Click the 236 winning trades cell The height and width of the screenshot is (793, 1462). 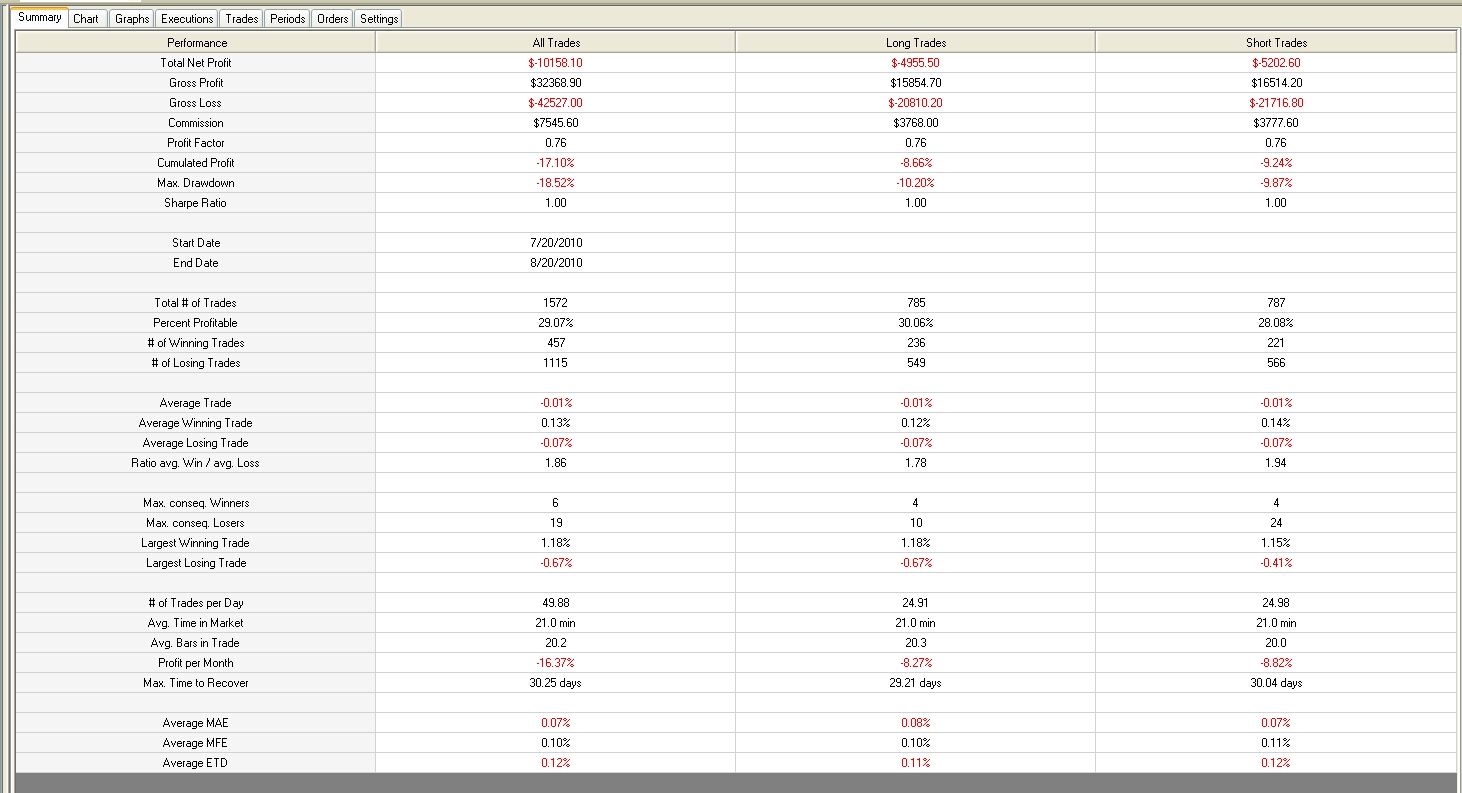pos(915,343)
